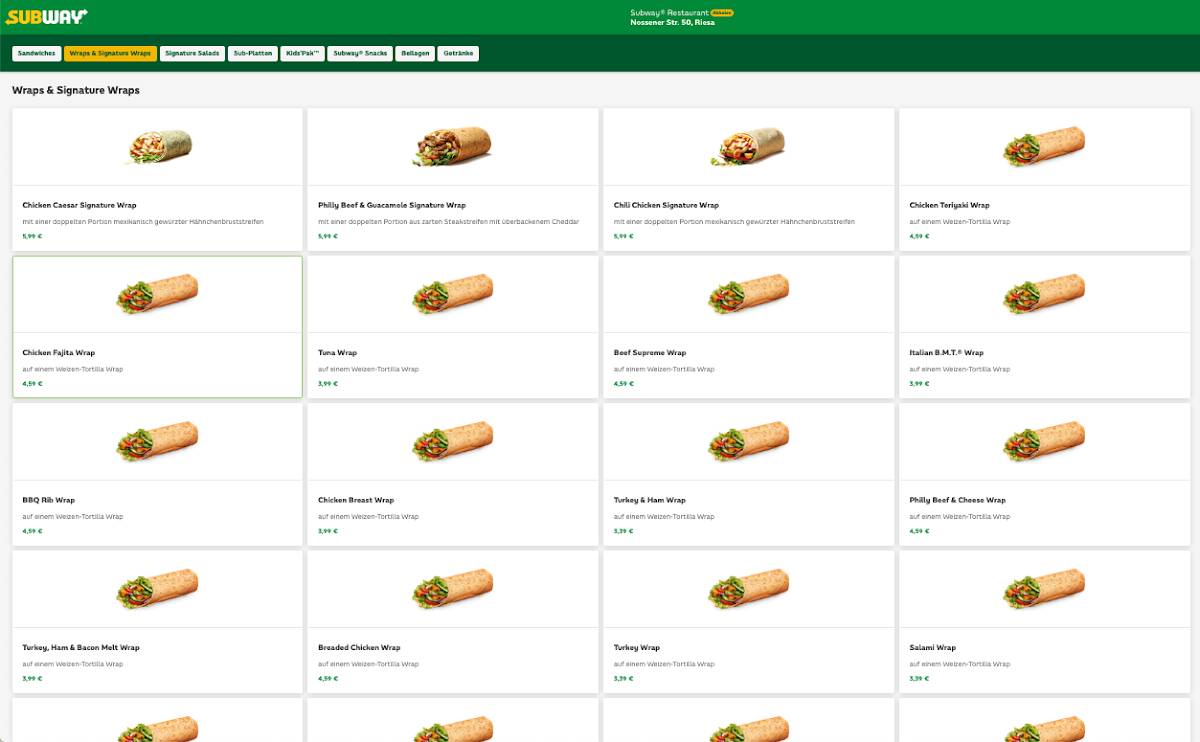Select the Turkey, Ham & Bacon Melt Wrap title
The width and height of the screenshot is (1200, 742).
click(81, 647)
